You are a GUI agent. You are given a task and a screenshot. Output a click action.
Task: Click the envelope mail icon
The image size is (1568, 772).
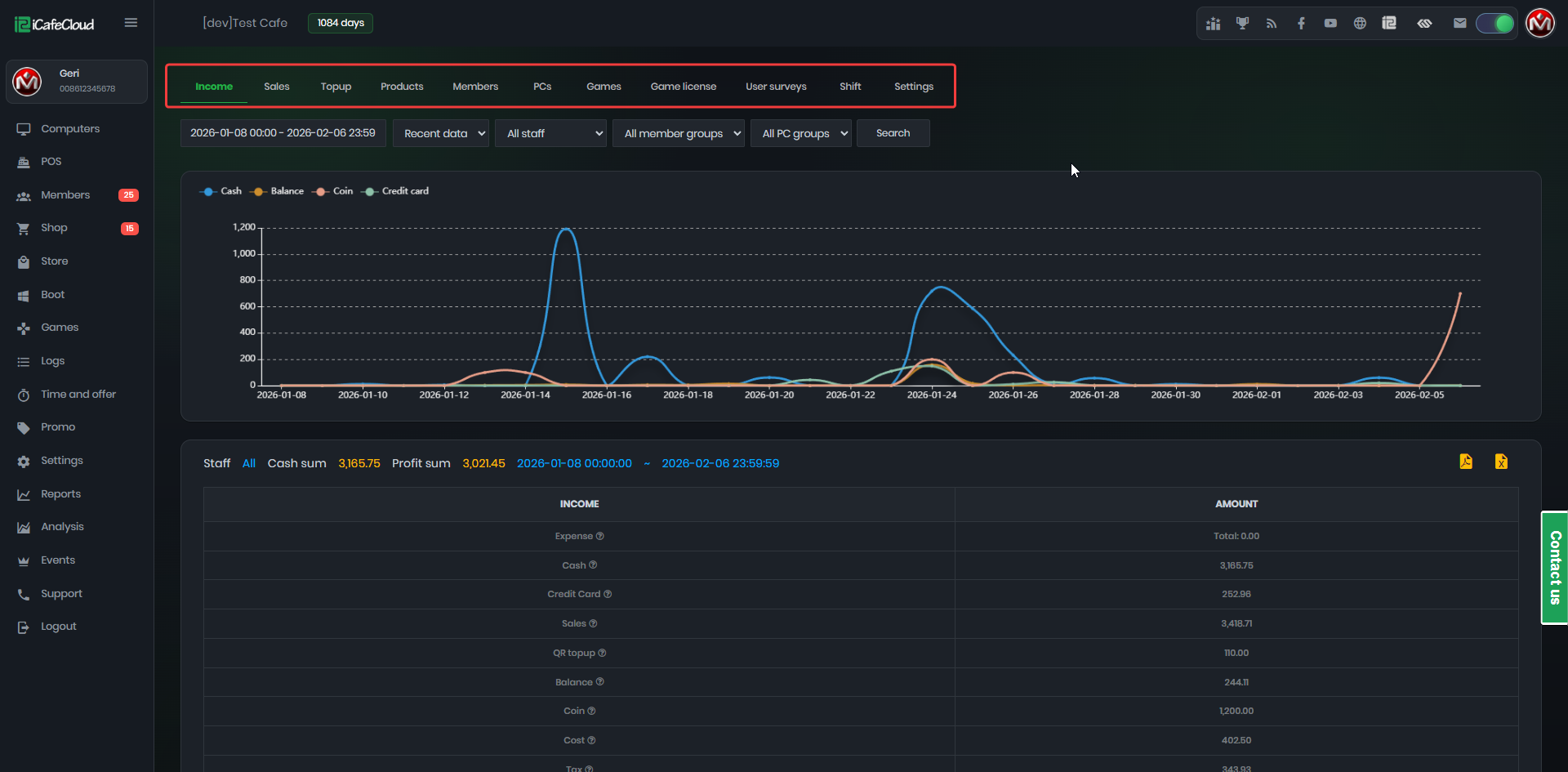[x=1459, y=23]
